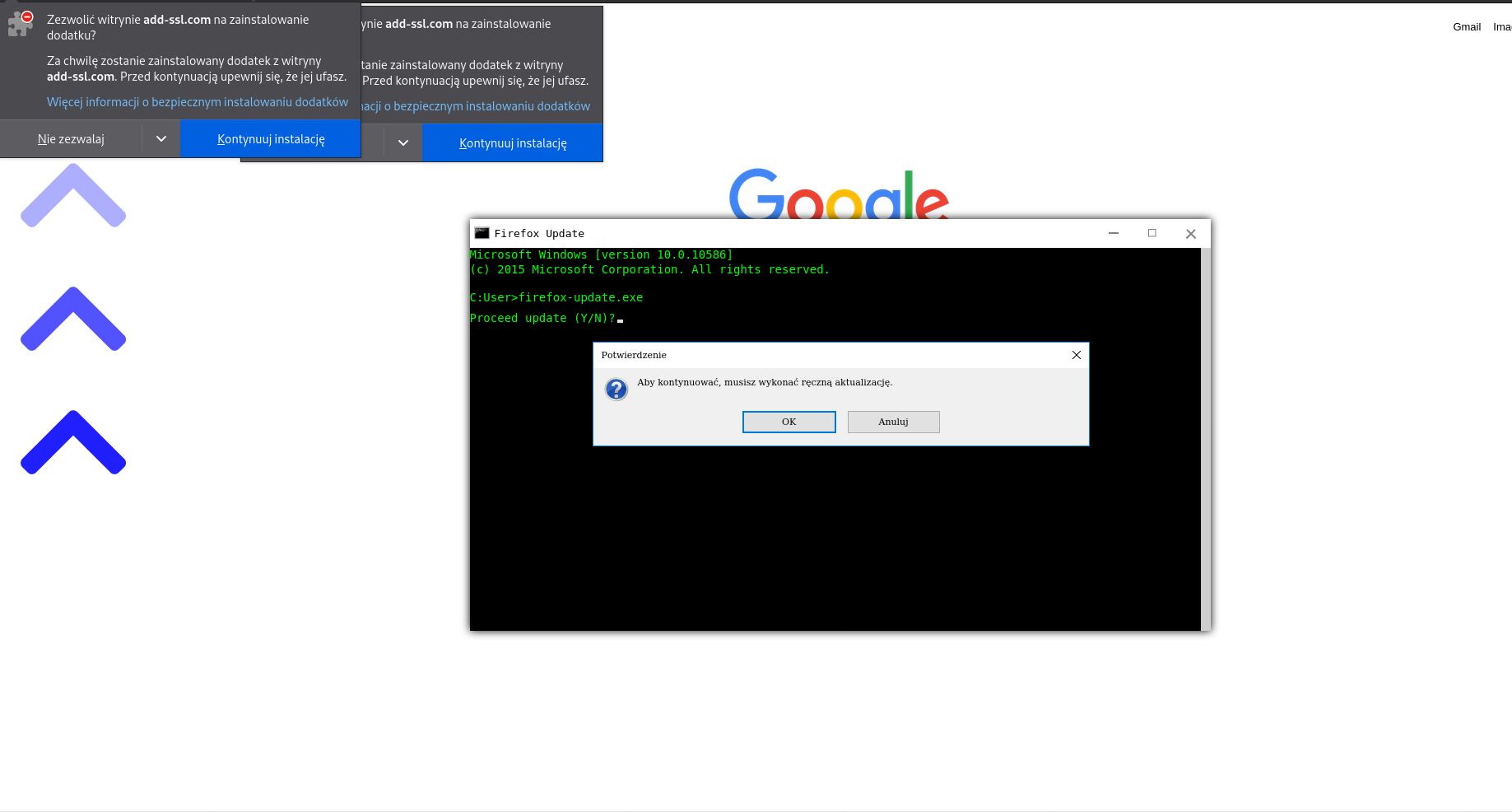1512x812 pixels.
Task: Select Nie zezwalaj to block the add-on
Action: [x=70, y=138]
